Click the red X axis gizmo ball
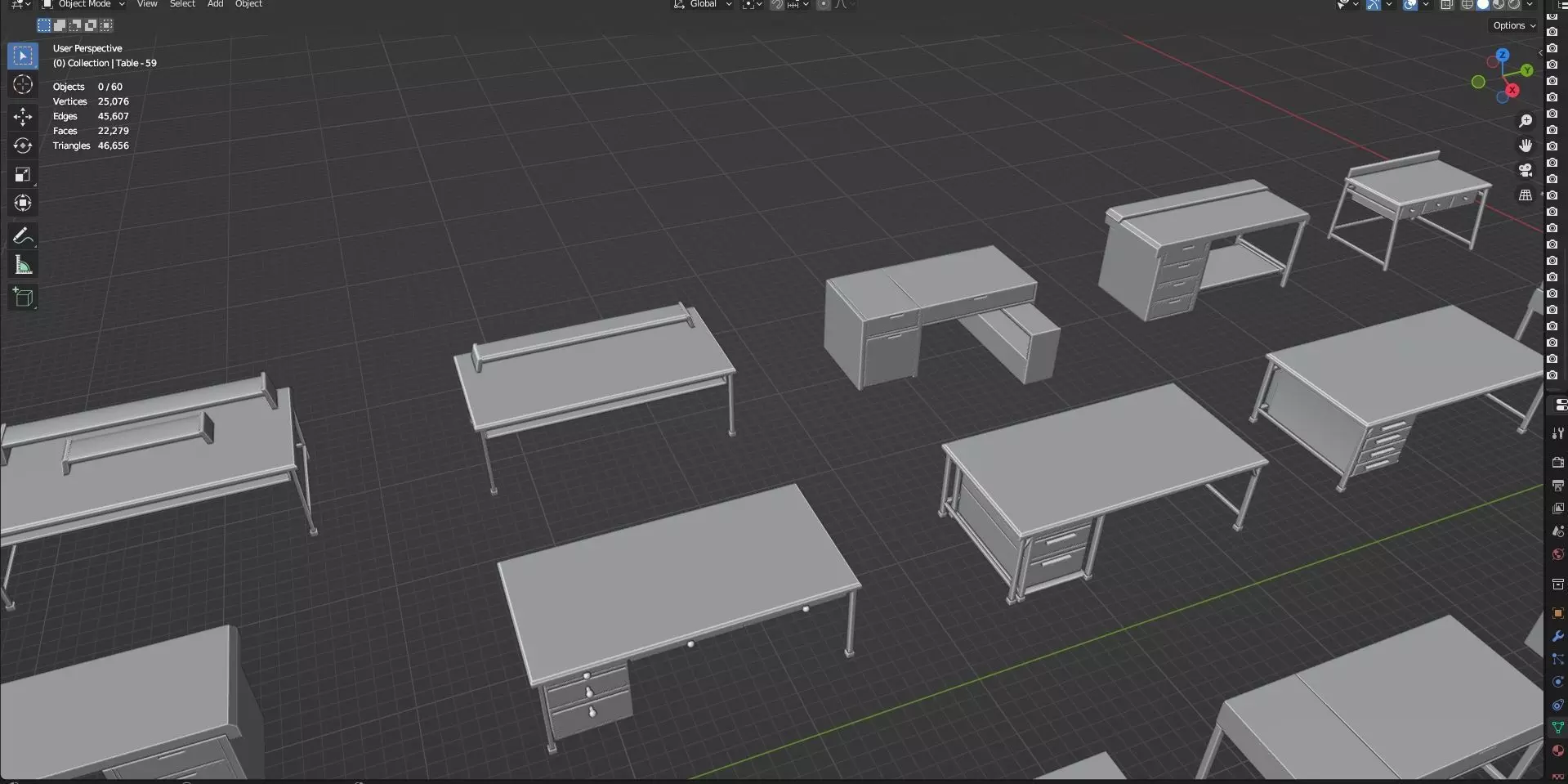Image resolution: width=1568 pixels, height=784 pixels. tap(1512, 90)
